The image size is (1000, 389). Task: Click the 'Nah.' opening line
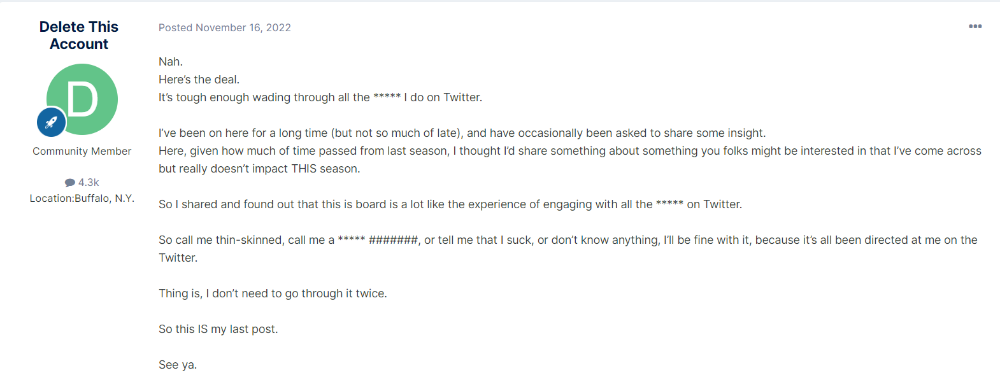[169, 62]
